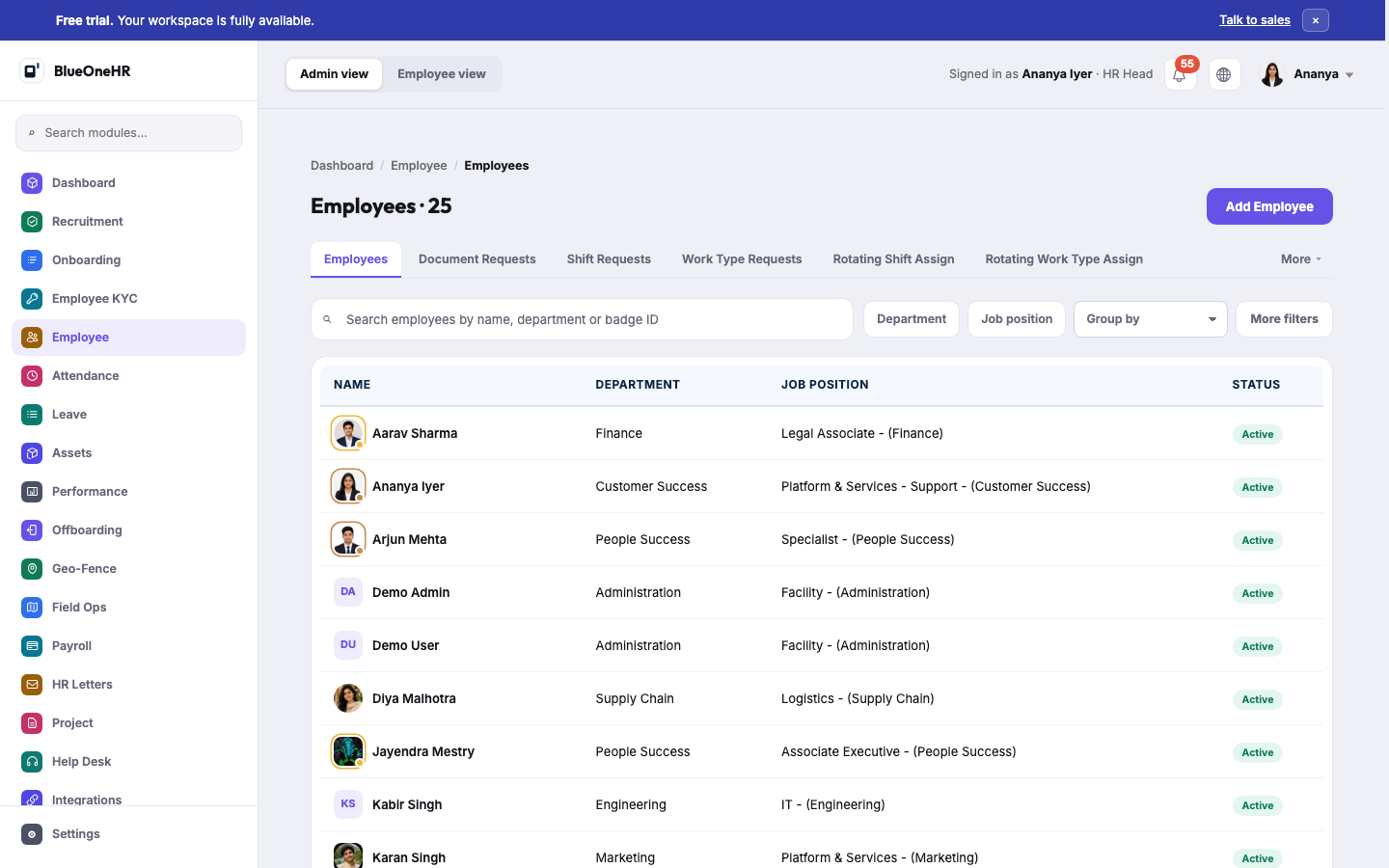Open notifications bell with 55 badge

tap(1180, 74)
